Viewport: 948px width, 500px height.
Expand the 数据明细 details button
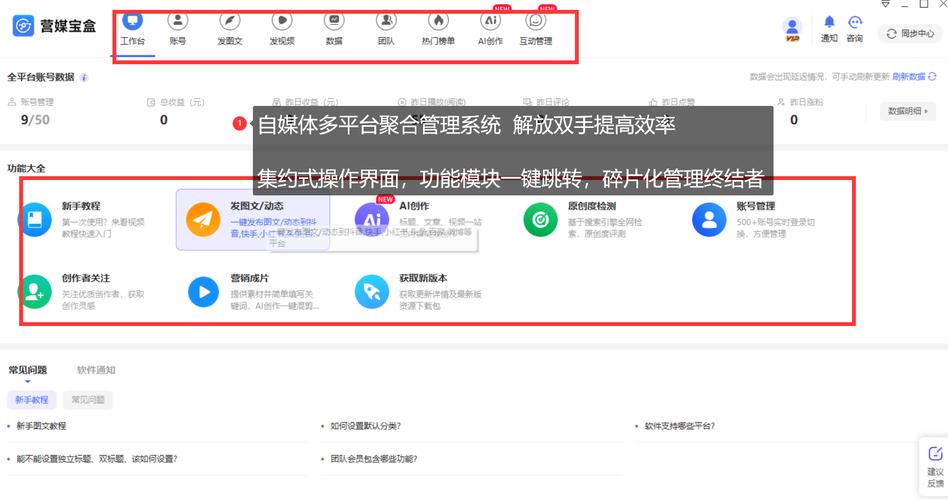907,112
